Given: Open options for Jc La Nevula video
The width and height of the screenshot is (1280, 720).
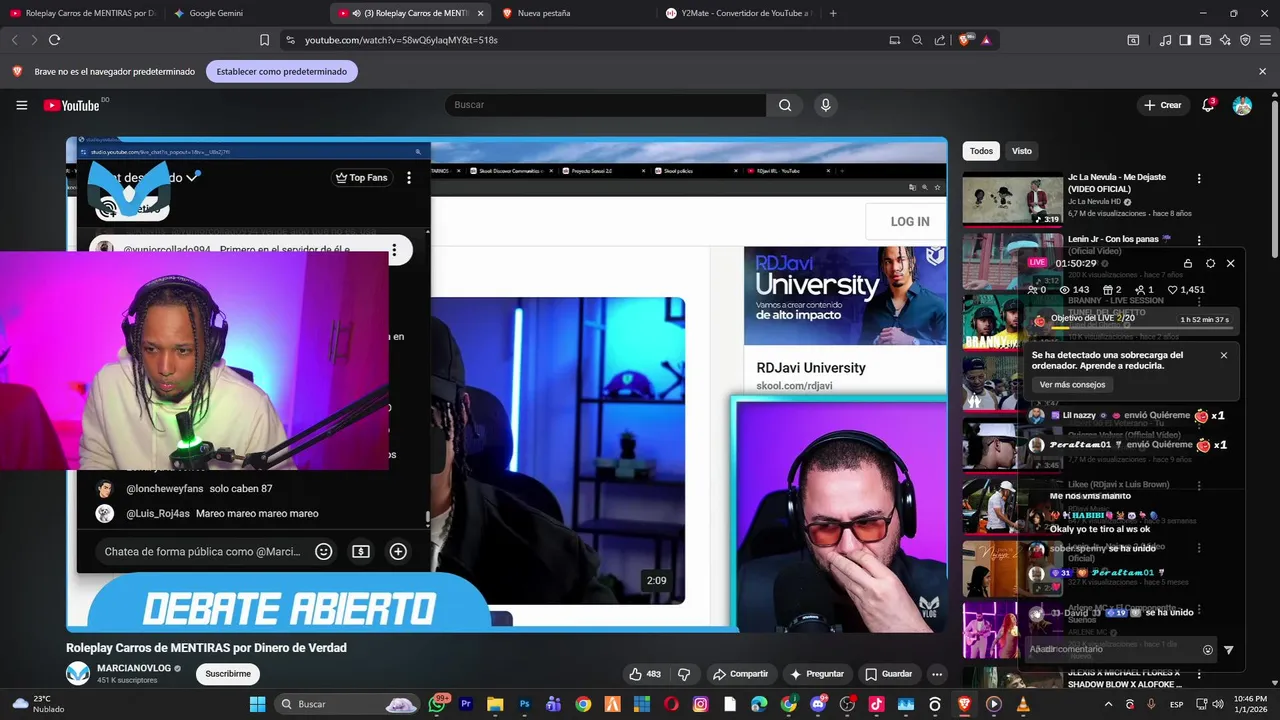Looking at the screenshot, I should (x=1199, y=179).
